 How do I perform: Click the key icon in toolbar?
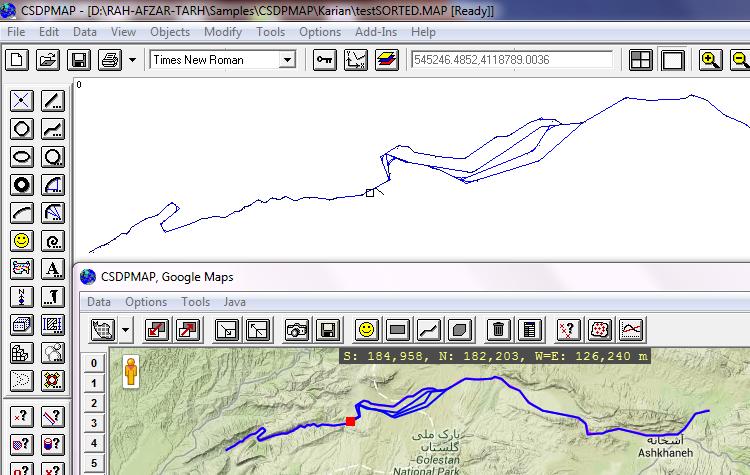click(325, 60)
